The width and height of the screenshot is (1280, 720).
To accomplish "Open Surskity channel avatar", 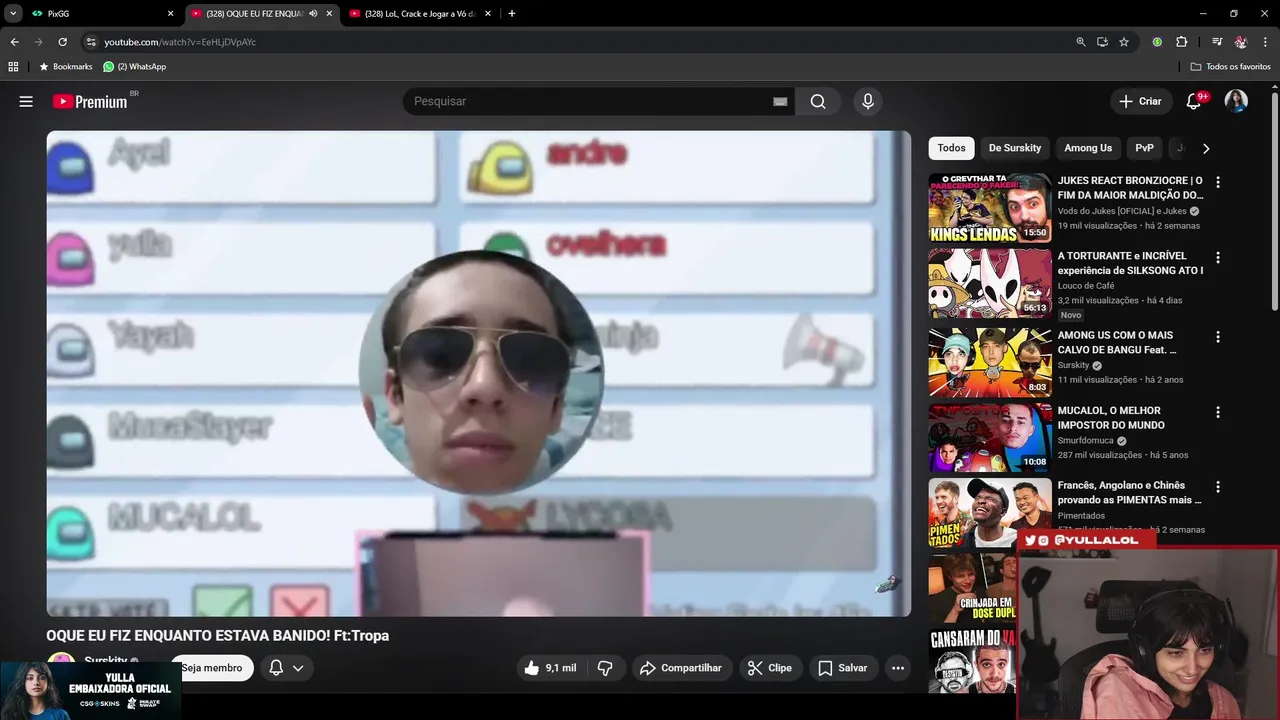I will (61, 664).
